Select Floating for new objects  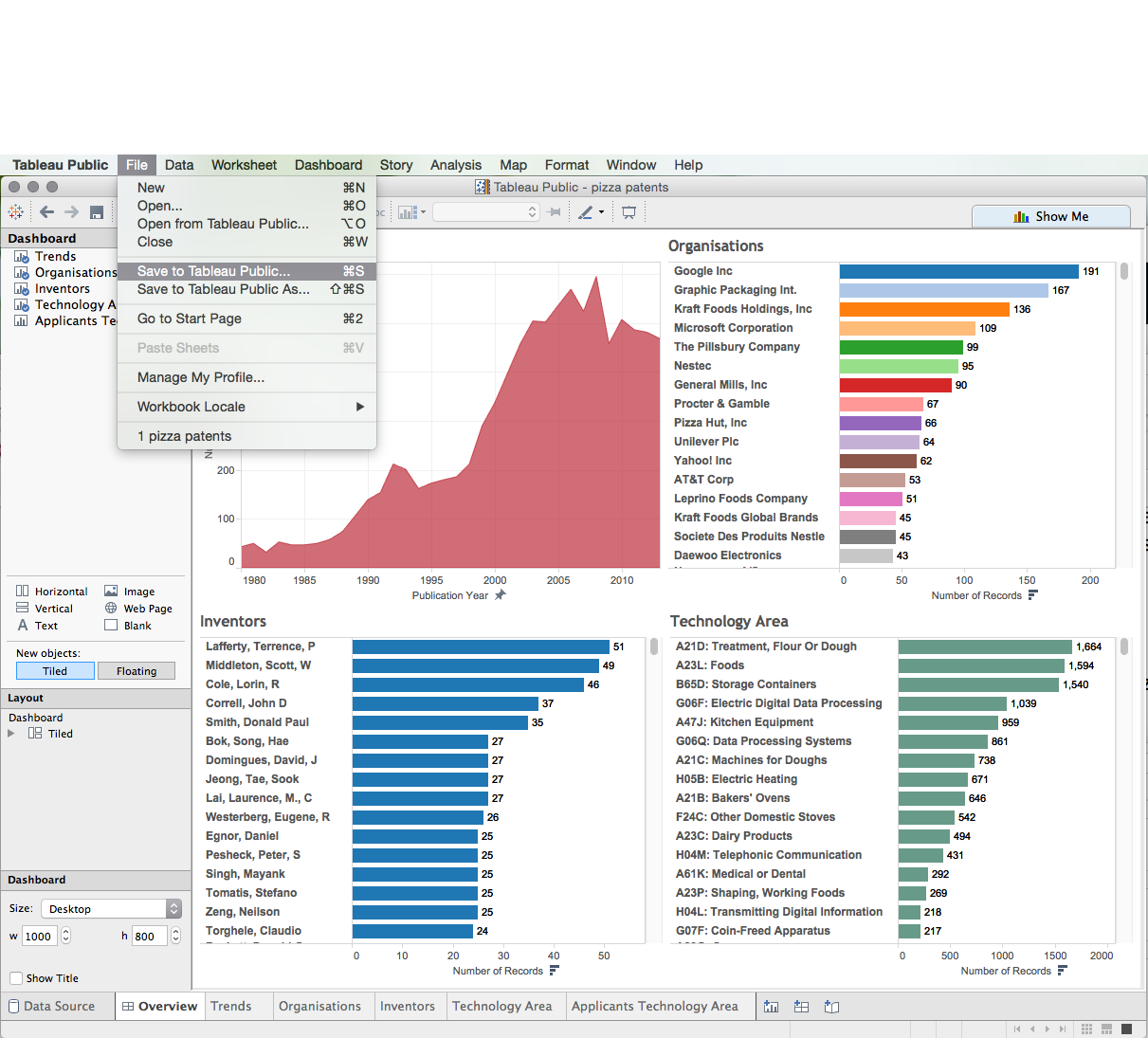coord(137,671)
